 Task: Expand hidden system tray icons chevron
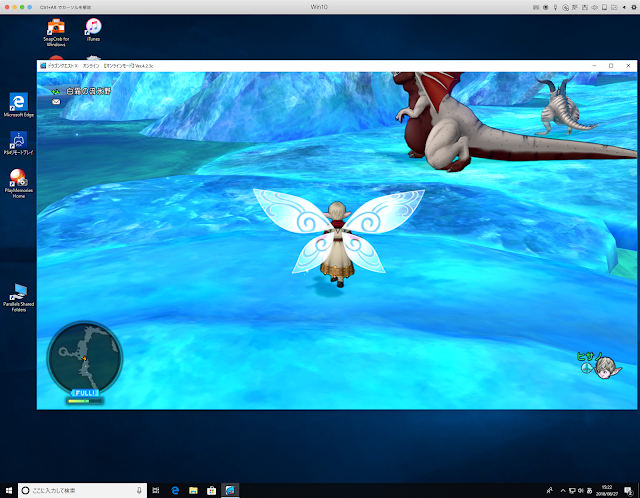(x=563, y=491)
